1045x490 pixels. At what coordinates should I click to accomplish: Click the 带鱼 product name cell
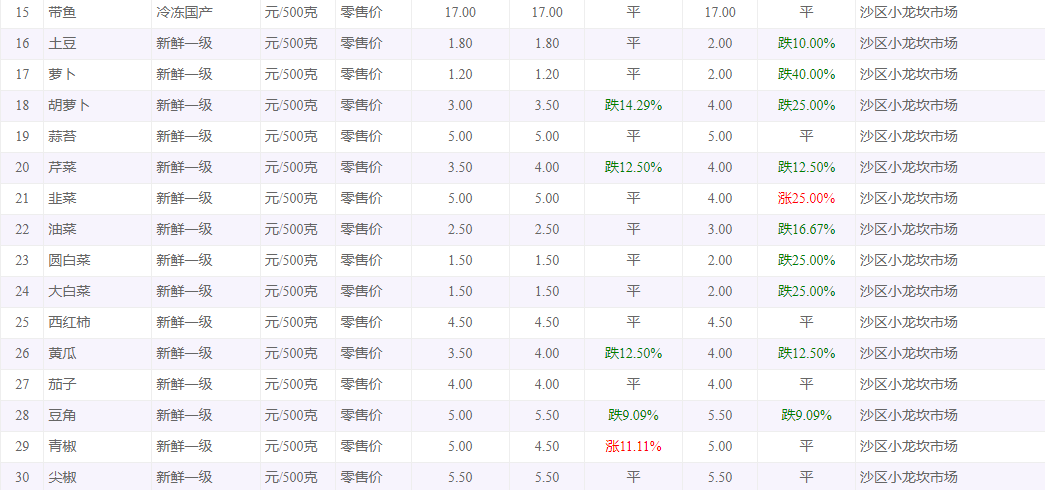click(x=62, y=13)
